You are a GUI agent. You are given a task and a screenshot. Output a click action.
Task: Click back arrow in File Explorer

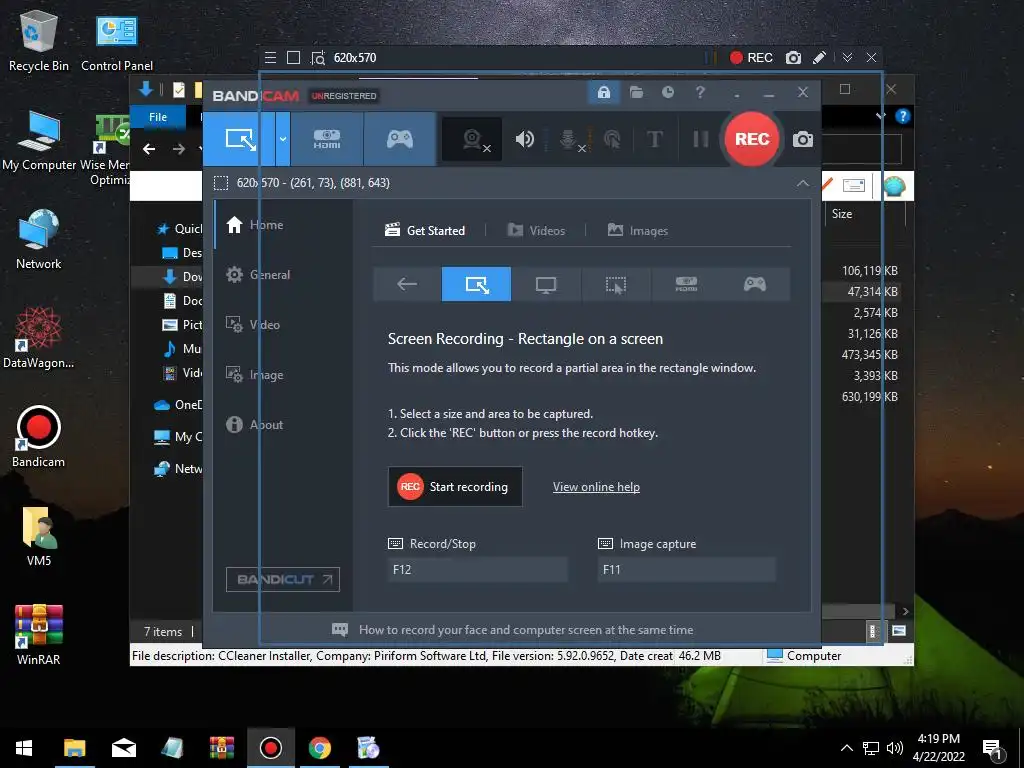pyautogui.click(x=150, y=149)
